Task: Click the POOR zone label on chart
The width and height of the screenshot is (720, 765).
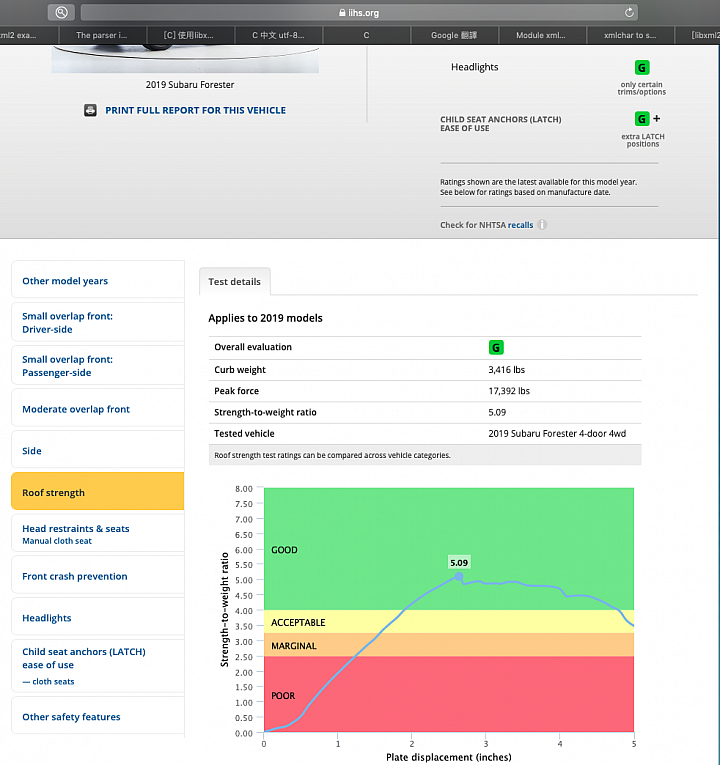Action: pyautogui.click(x=283, y=696)
